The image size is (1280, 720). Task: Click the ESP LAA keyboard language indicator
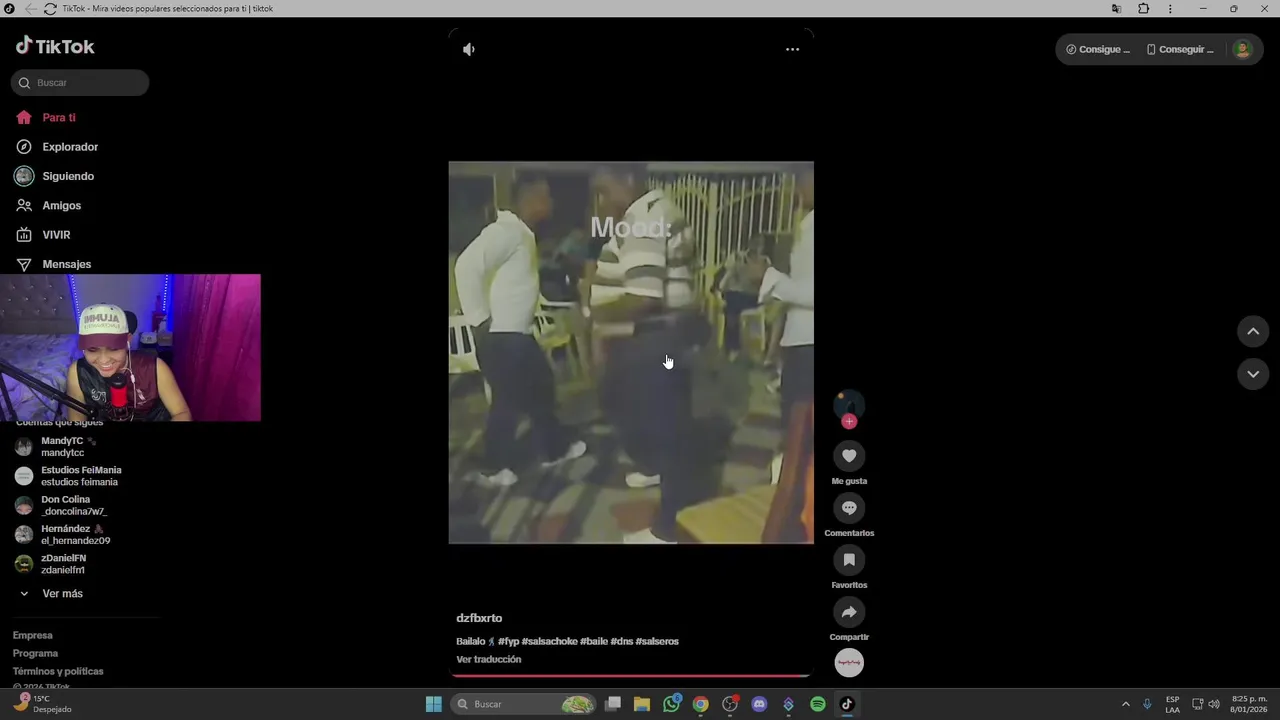(1172, 704)
